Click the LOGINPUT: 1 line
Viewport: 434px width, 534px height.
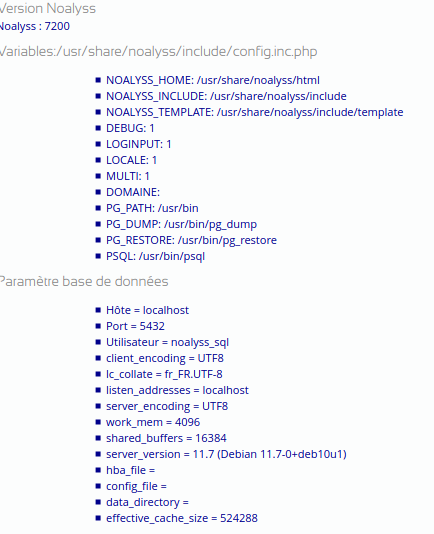click(139, 144)
